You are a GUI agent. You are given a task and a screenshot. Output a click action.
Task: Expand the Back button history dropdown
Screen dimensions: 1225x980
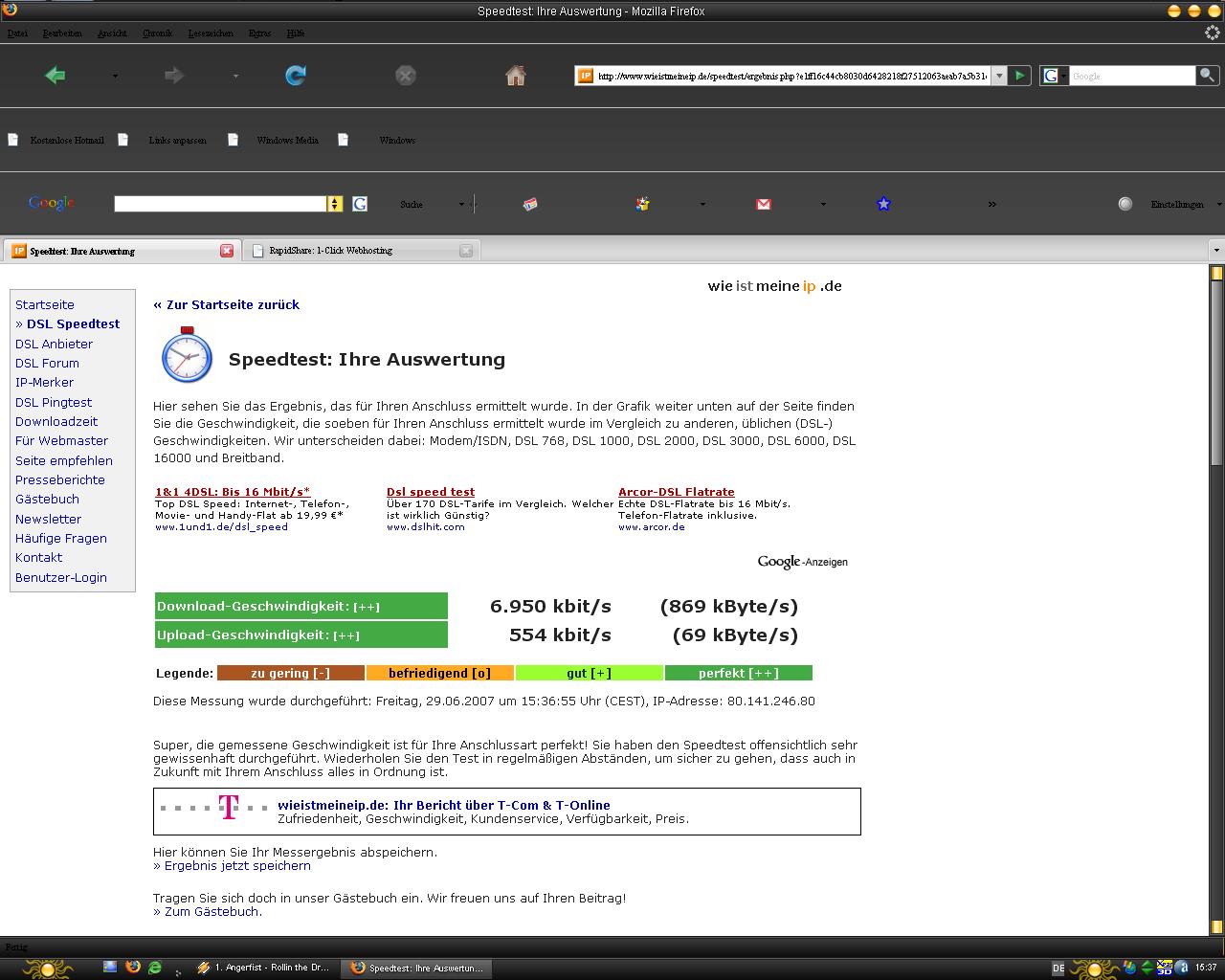point(115,76)
